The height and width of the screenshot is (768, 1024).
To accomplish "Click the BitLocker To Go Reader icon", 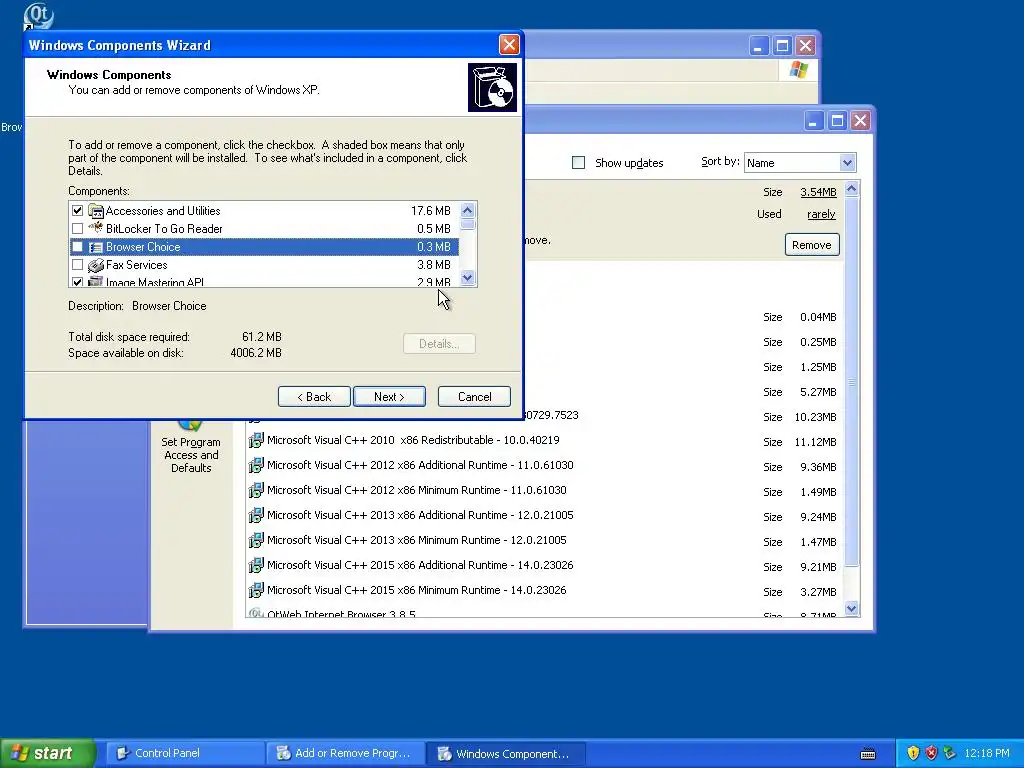I will (x=96, y=229).
